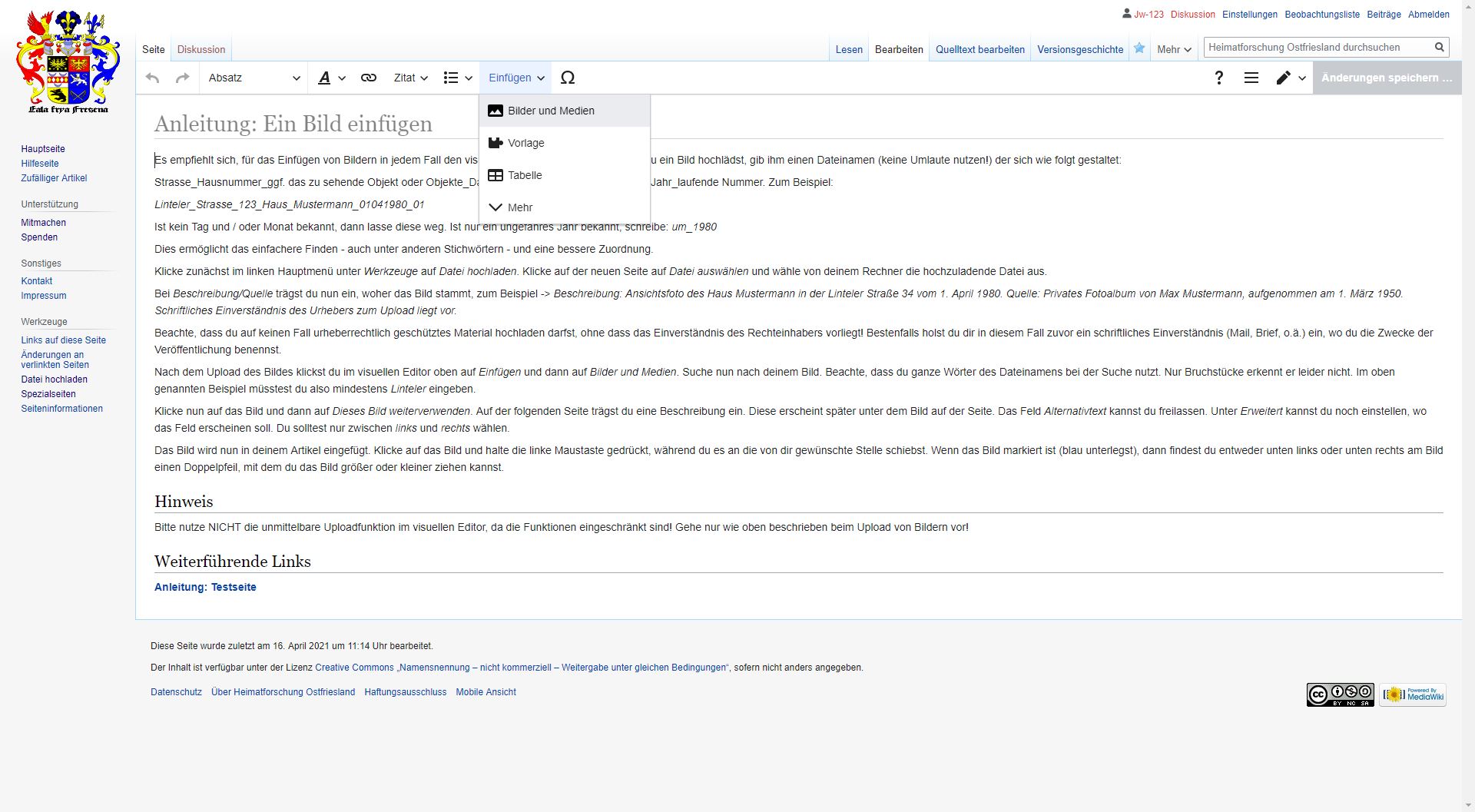Open 'Datei hochladen' in sidebar
Image resolution: width=1475 pixels, height=812 pixels.
pos(54,379)
